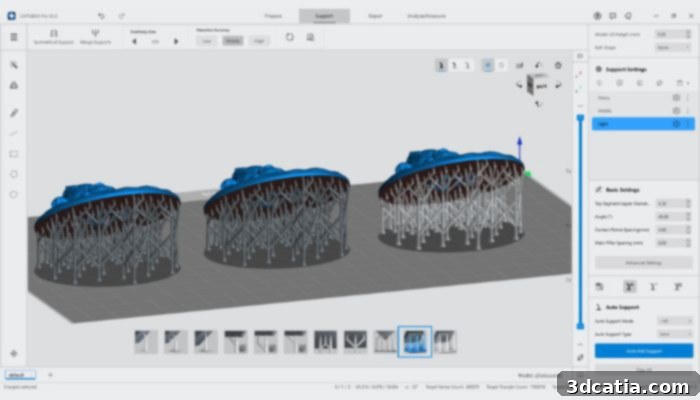Select the Symmetrical Support tool
Viewport: 700px width, 400px height.
(x=54, y=37)
